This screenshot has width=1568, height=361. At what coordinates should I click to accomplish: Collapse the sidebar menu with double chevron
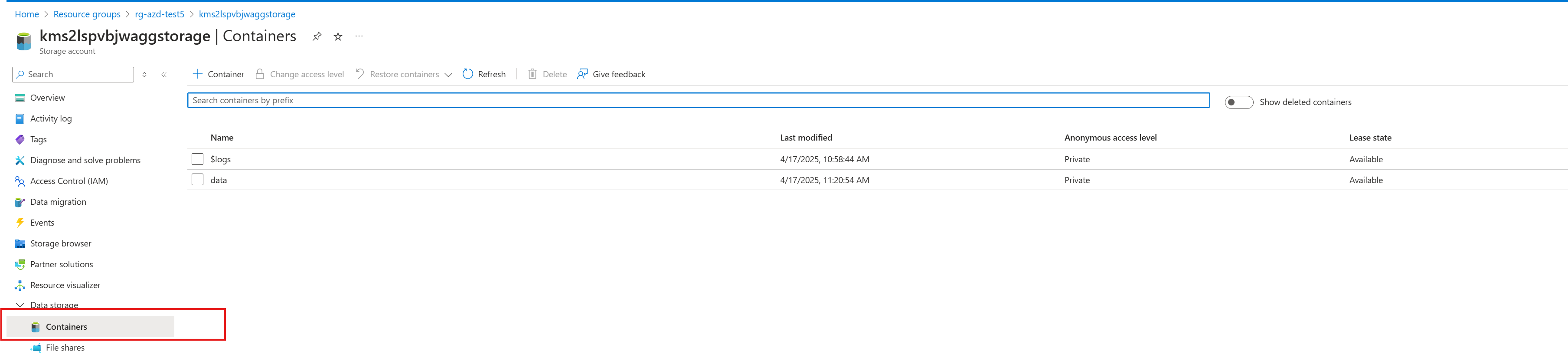[164, 75]
